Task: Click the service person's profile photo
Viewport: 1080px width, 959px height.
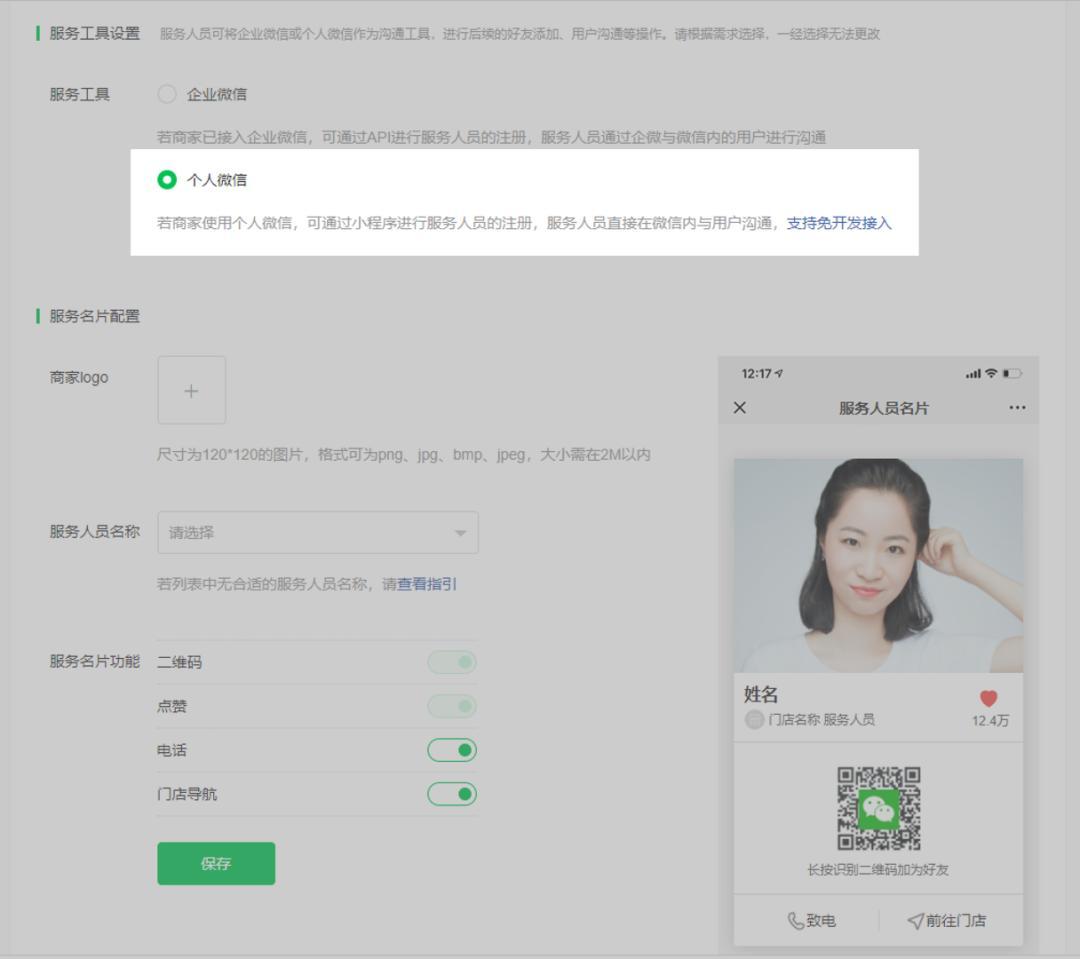Action: click(x=878, y=565)
